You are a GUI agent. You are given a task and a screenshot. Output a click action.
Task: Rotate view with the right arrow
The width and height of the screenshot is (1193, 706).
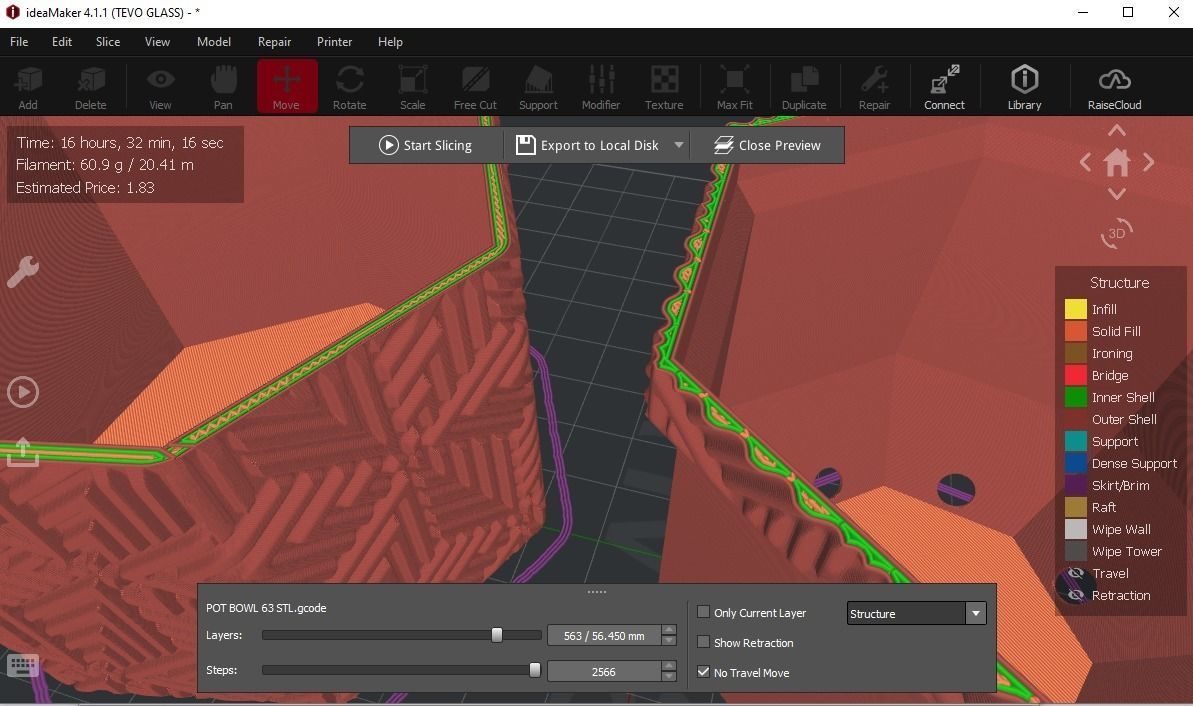click(1148, 162)
